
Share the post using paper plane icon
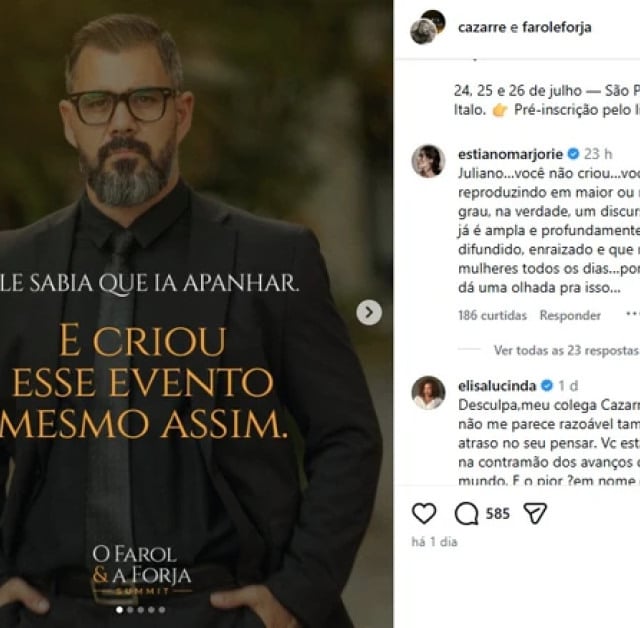click(535, 513)
